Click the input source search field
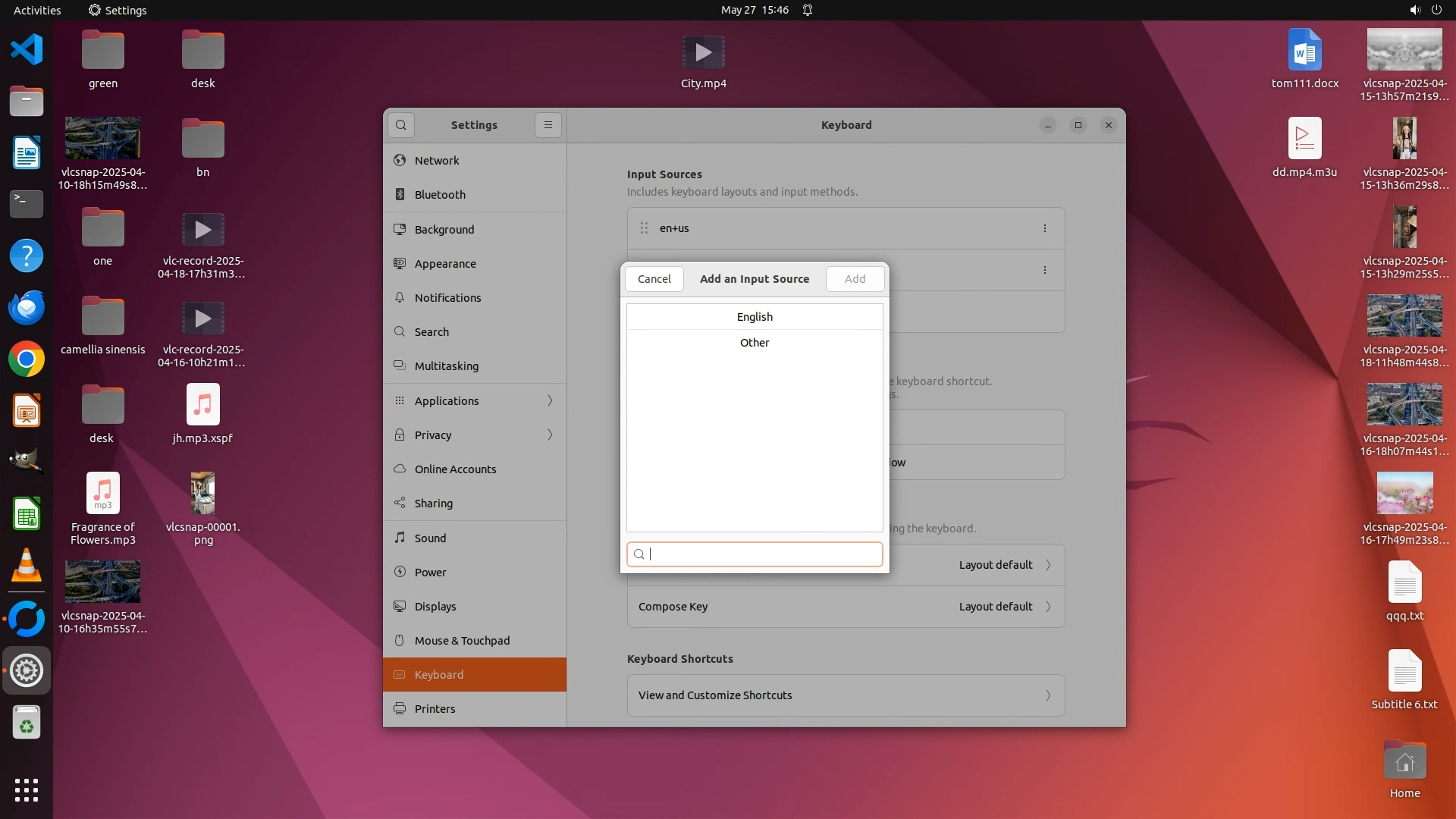The height and width of the screenshot is (819, 1456). click(x=762, y=554)
